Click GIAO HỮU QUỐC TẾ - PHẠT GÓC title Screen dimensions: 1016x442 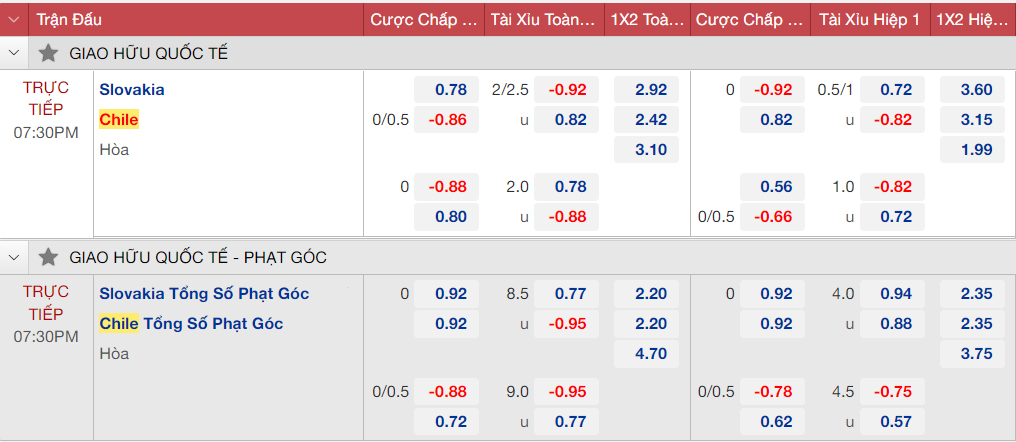click(198, 258)
